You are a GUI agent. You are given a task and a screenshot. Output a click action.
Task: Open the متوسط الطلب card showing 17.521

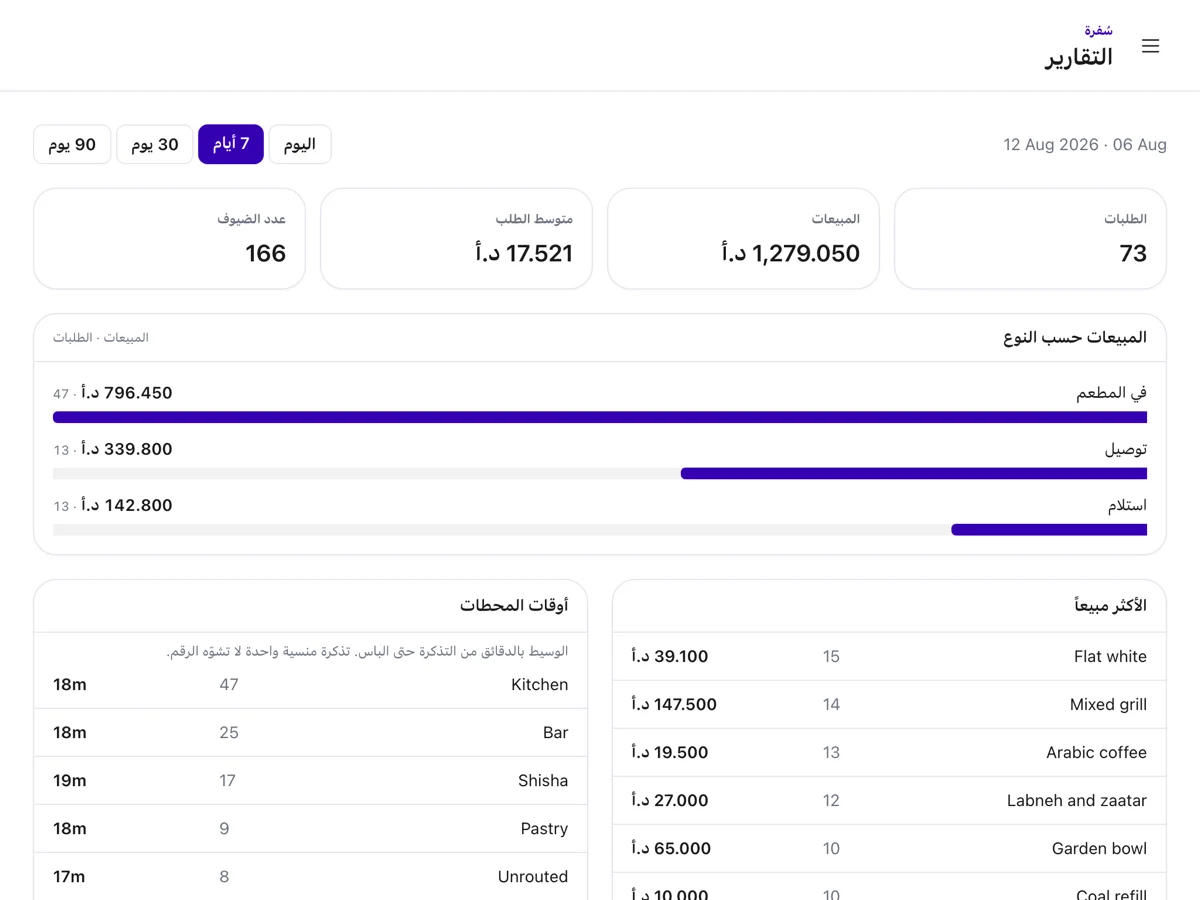tap(456, 239)
